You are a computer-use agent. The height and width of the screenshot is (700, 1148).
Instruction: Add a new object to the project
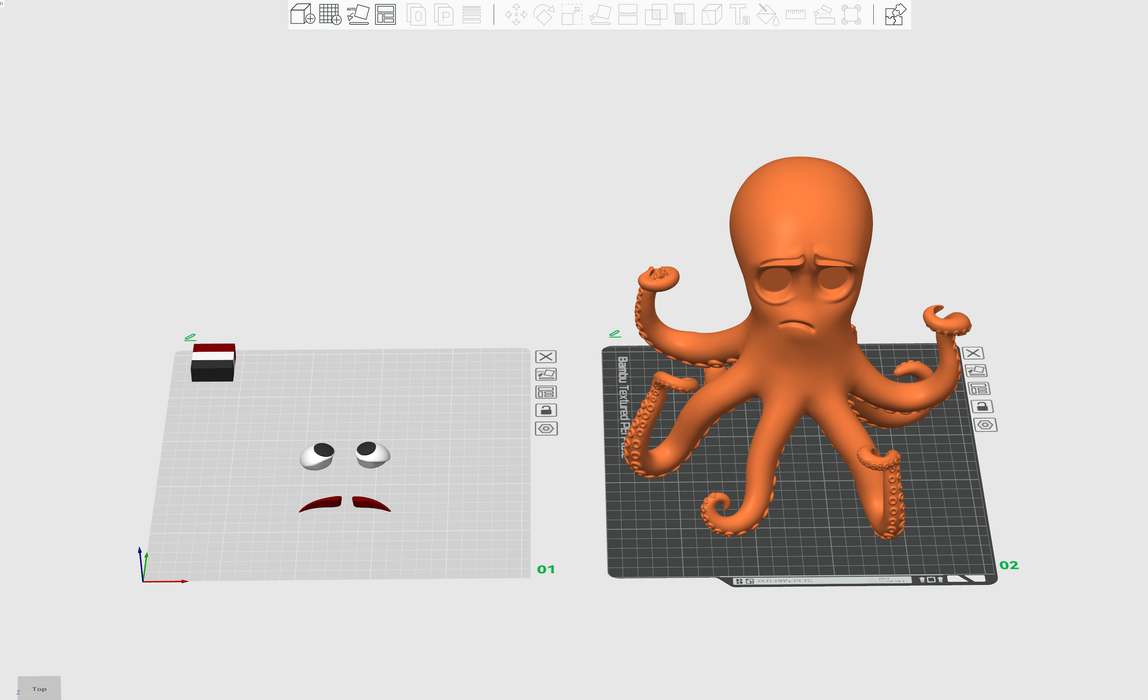(300, 14)
